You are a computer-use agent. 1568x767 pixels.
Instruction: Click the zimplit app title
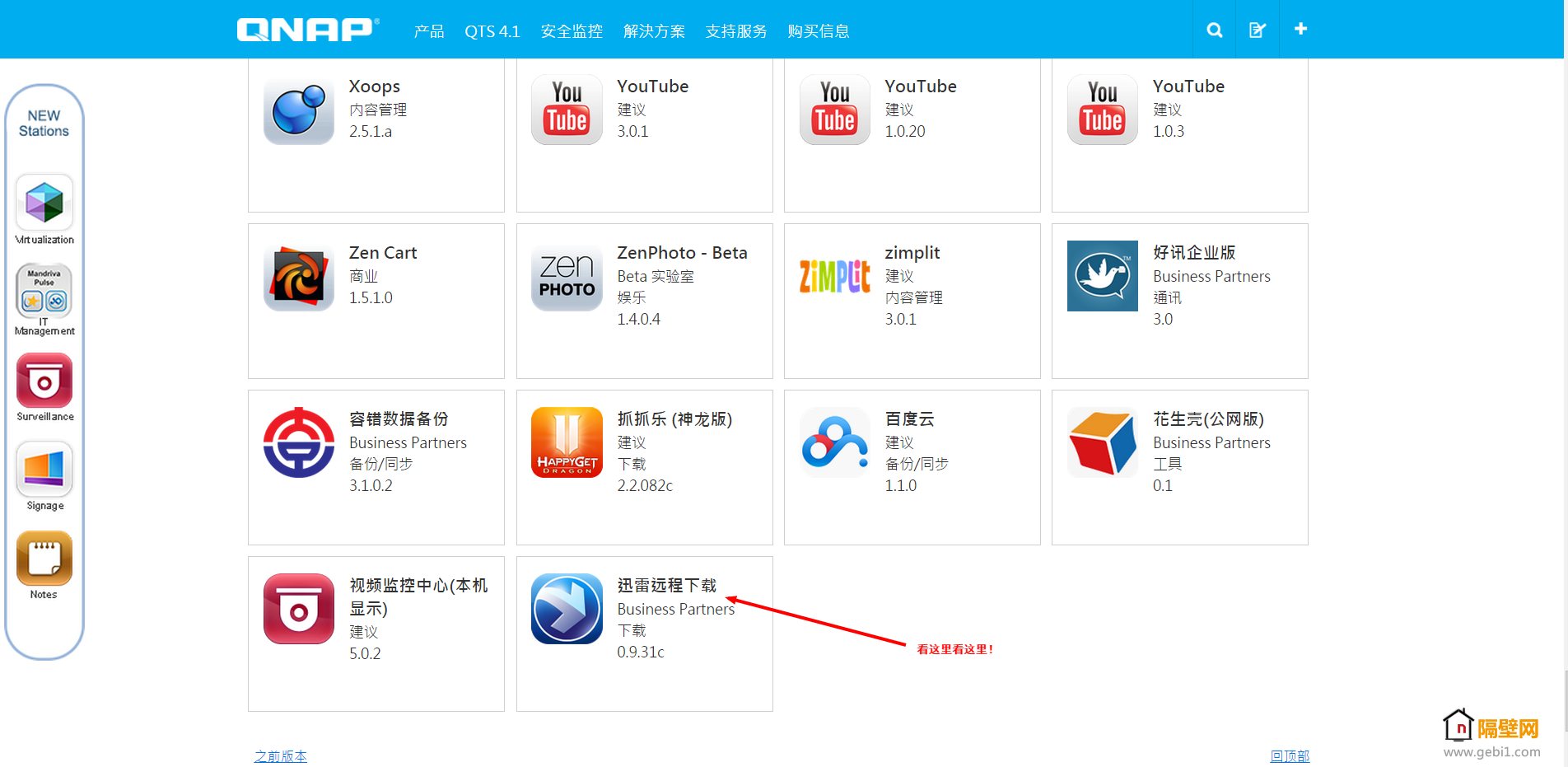coord(912,252)
